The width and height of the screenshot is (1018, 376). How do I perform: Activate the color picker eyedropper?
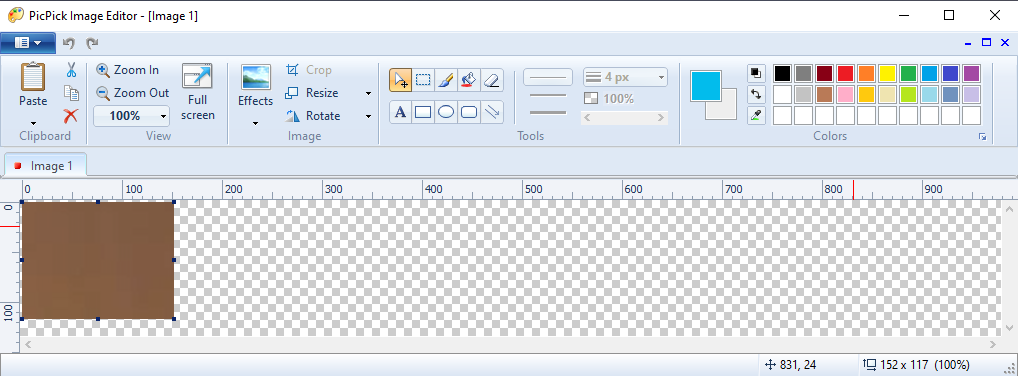[x=756, y=116]
